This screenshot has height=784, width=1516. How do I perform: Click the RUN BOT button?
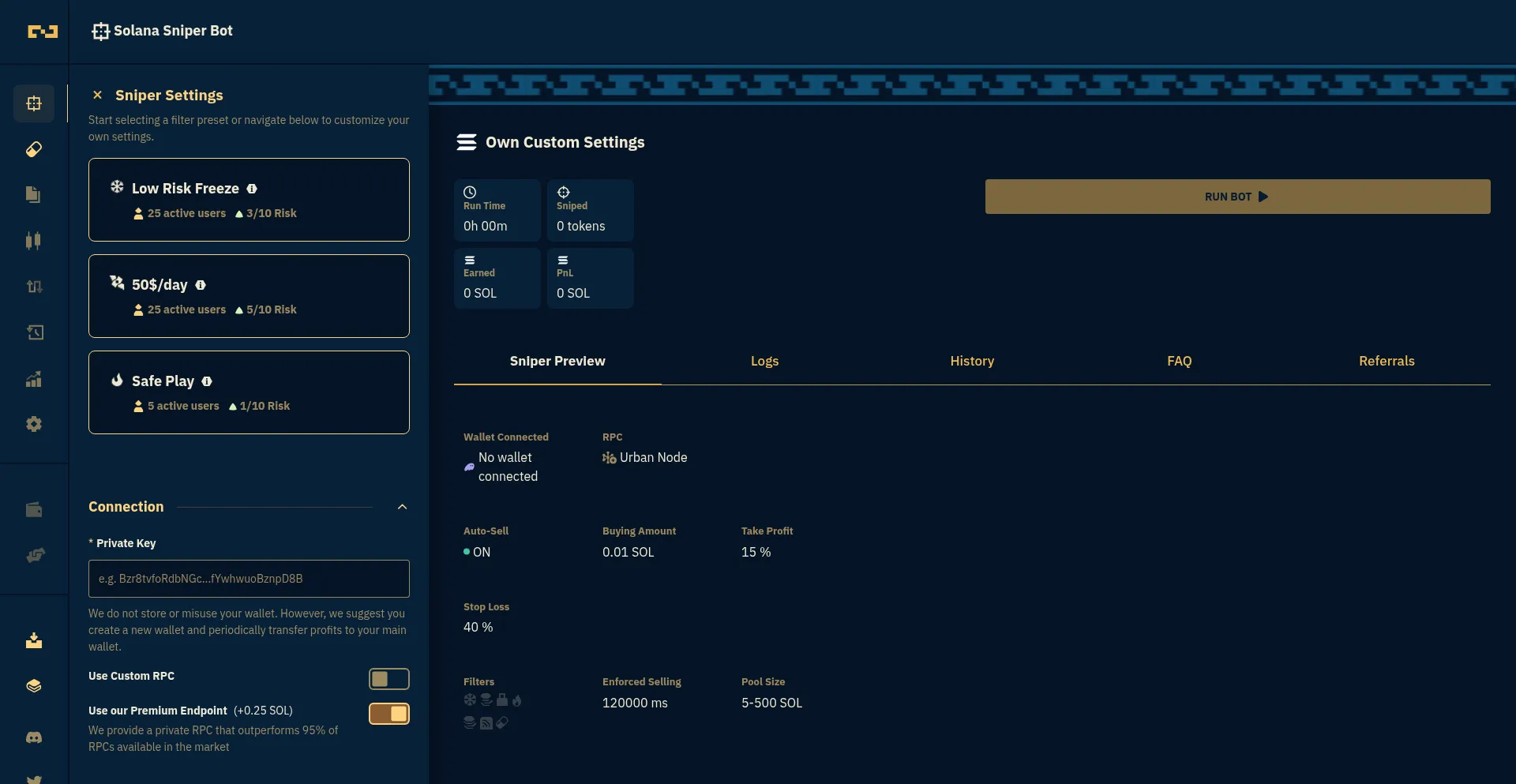[x=1237, y=197]
